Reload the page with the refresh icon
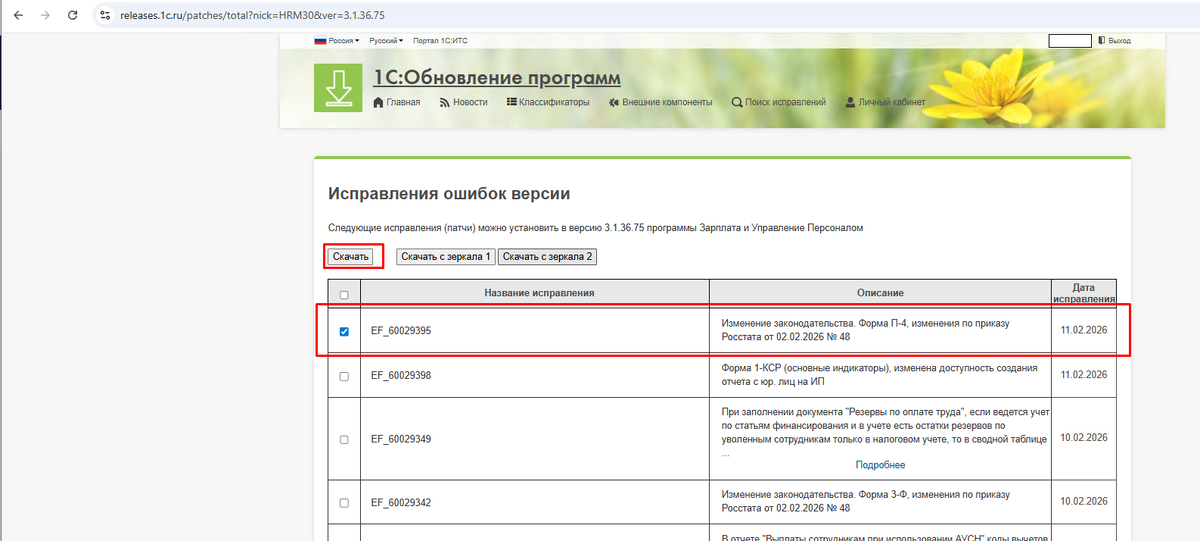 72,15
